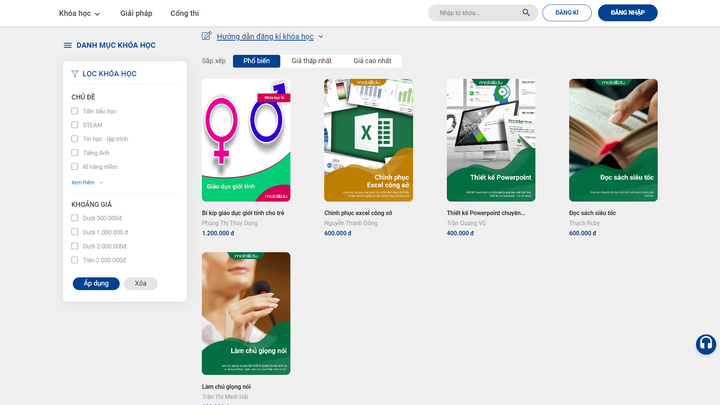This screenshot has width=720, height=405.
Task: Select the Giá cao nhất sort tab
Action: tap(372, 61)
